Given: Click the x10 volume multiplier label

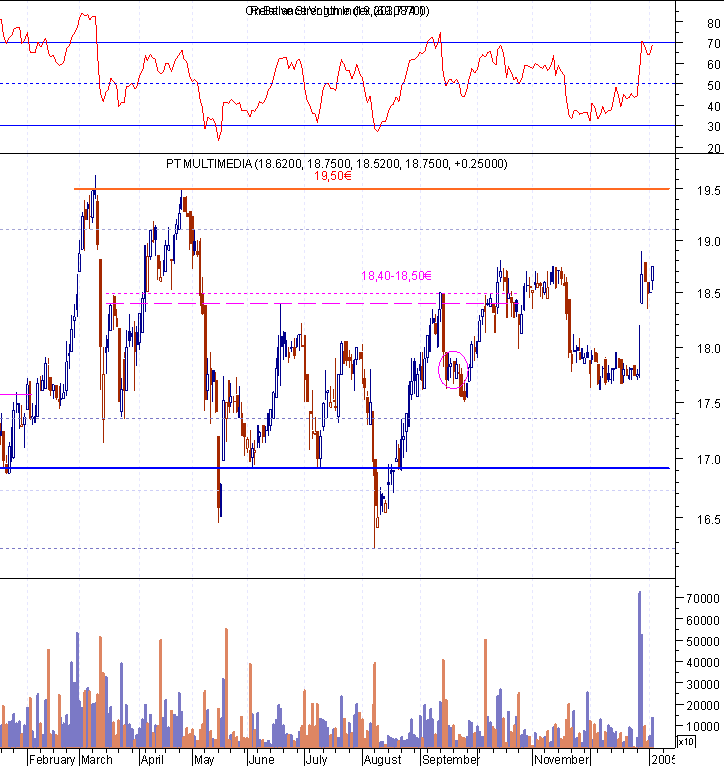Looking at the screenshot, I should click(686, 742).
